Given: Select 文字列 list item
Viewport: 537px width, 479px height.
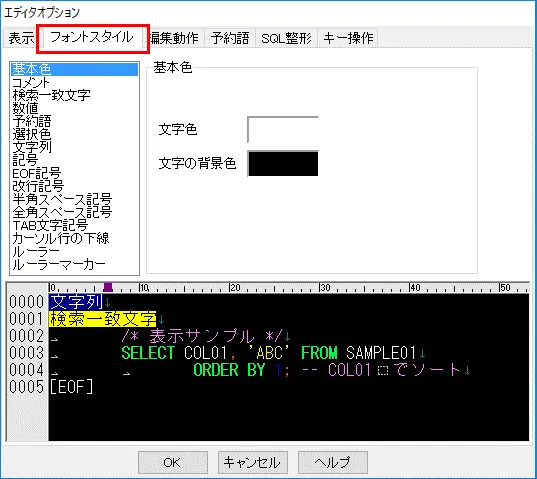Looking at the screenshot, I should point(75,147).
